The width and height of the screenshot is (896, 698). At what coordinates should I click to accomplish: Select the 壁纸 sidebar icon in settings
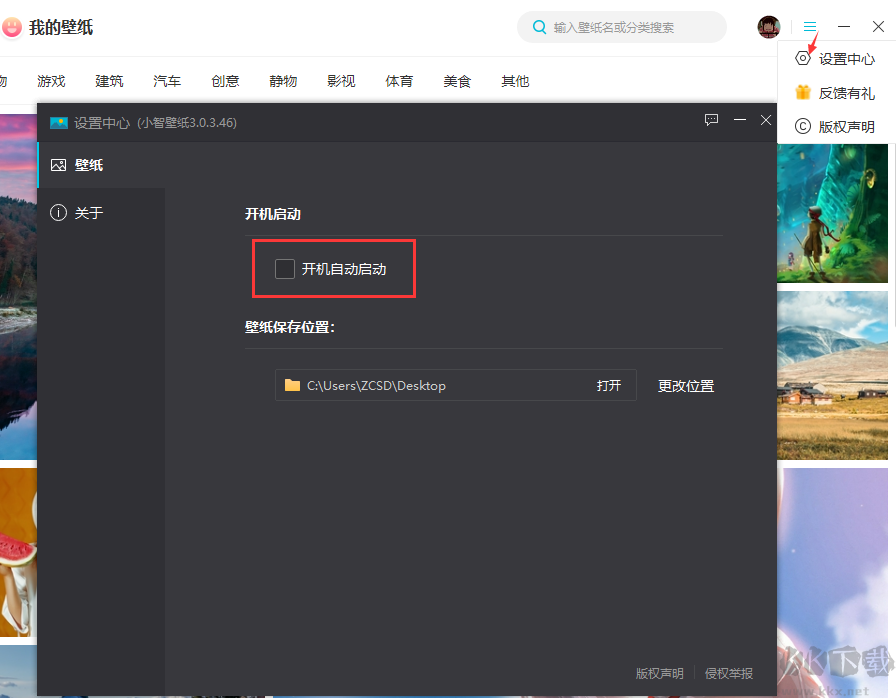[x=58, y=164]
